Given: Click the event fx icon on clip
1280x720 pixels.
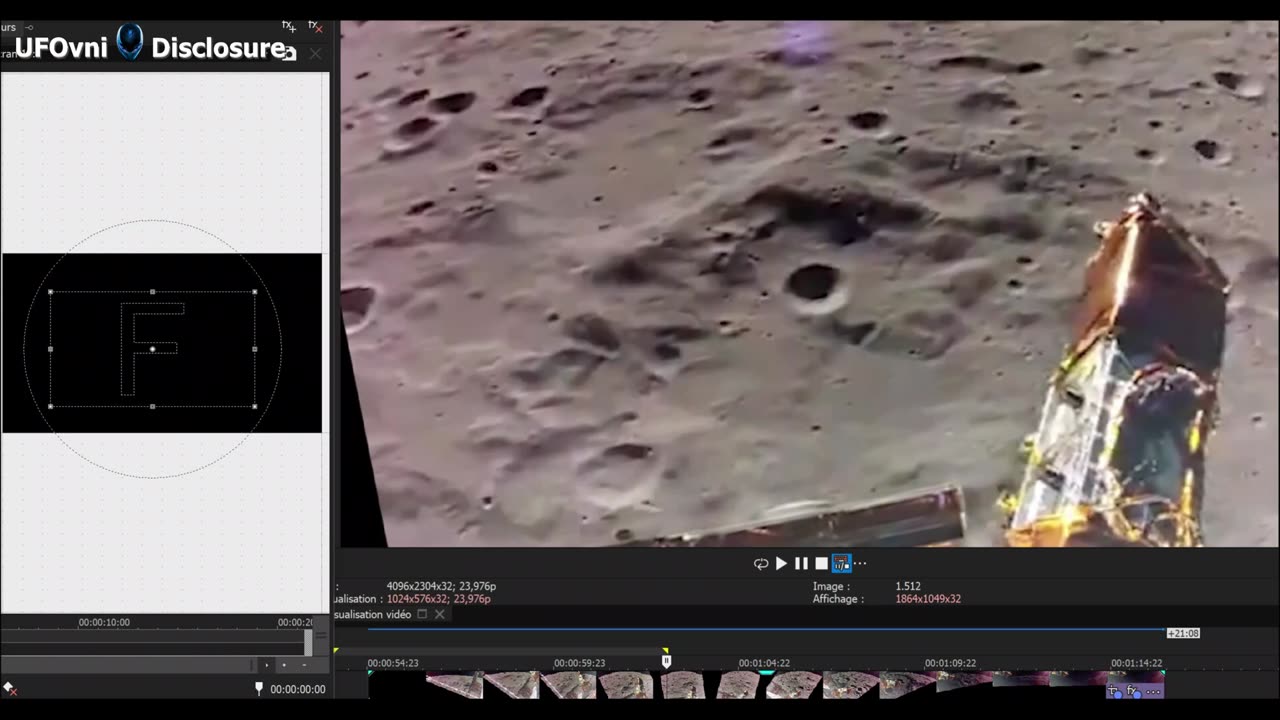Looking at the screenshot, I should tap(1135, 691).
